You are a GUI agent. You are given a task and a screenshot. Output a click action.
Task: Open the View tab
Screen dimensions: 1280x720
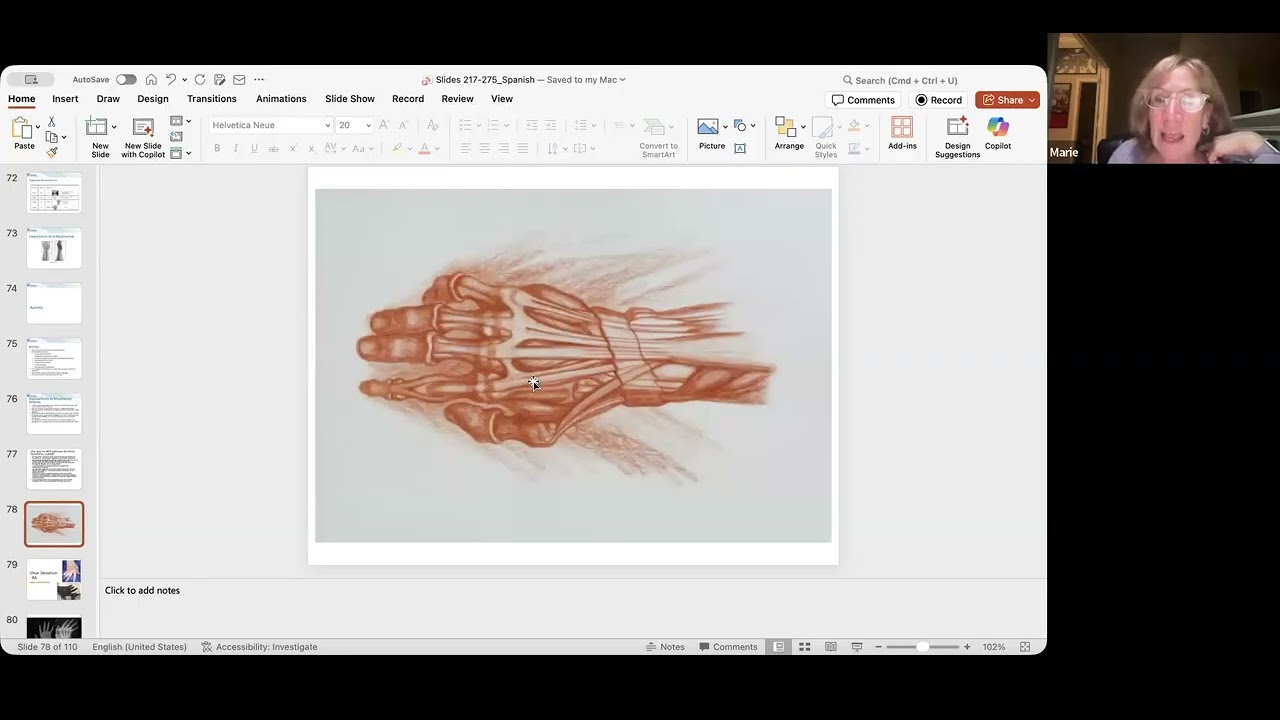pyautogui.click(x=502, y=99)
